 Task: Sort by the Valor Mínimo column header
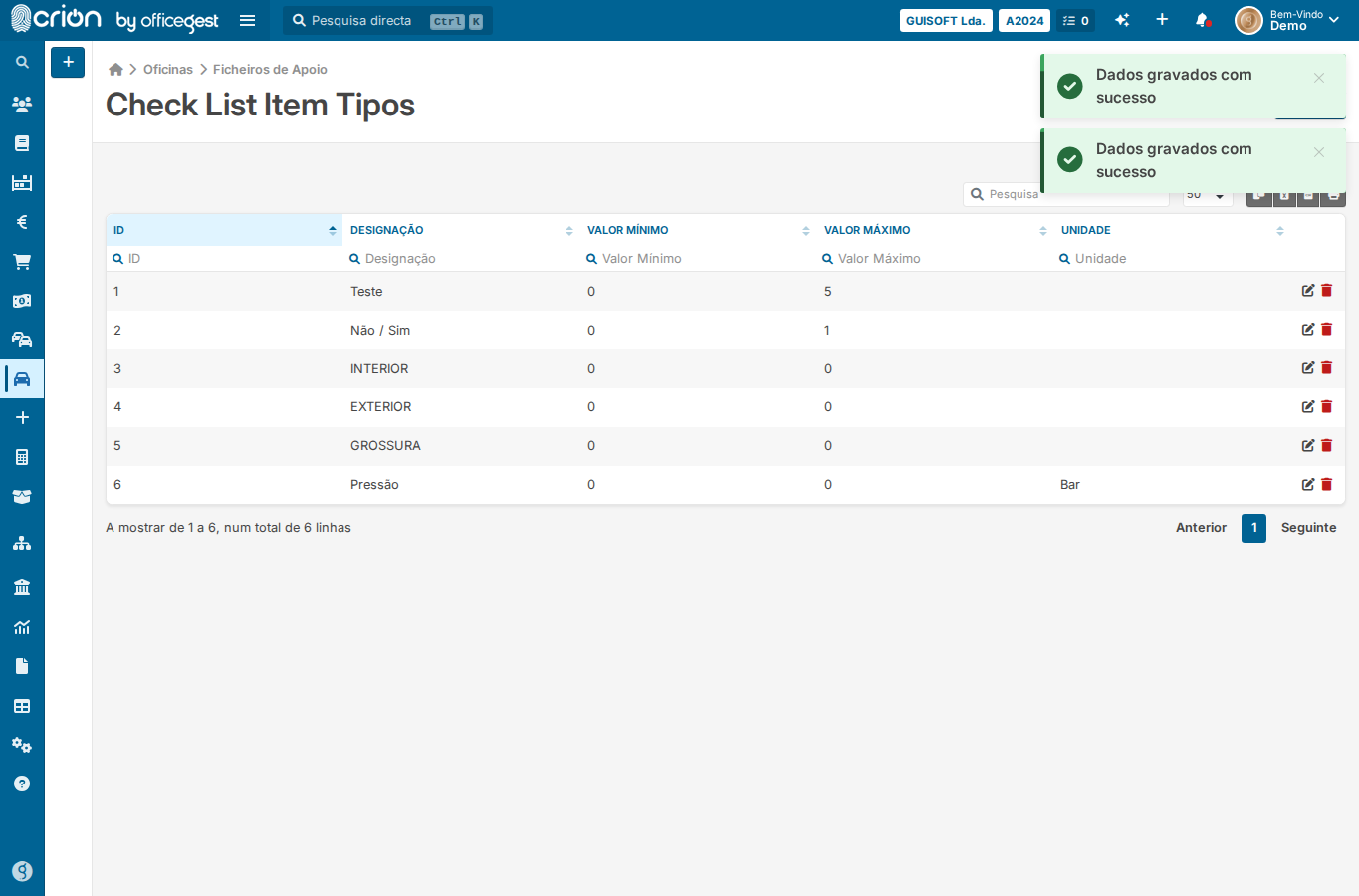tap(698, 230)
